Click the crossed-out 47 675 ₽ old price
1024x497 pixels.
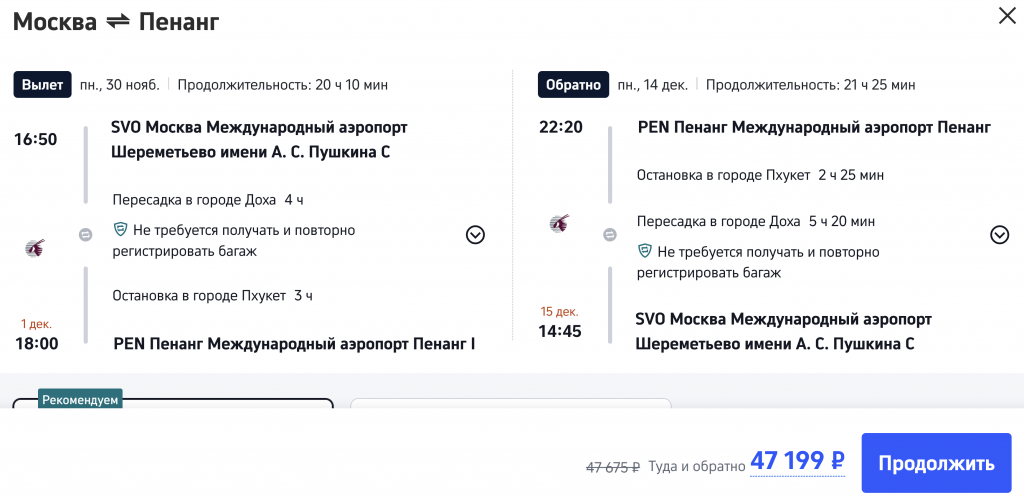(x=612, y=466)
